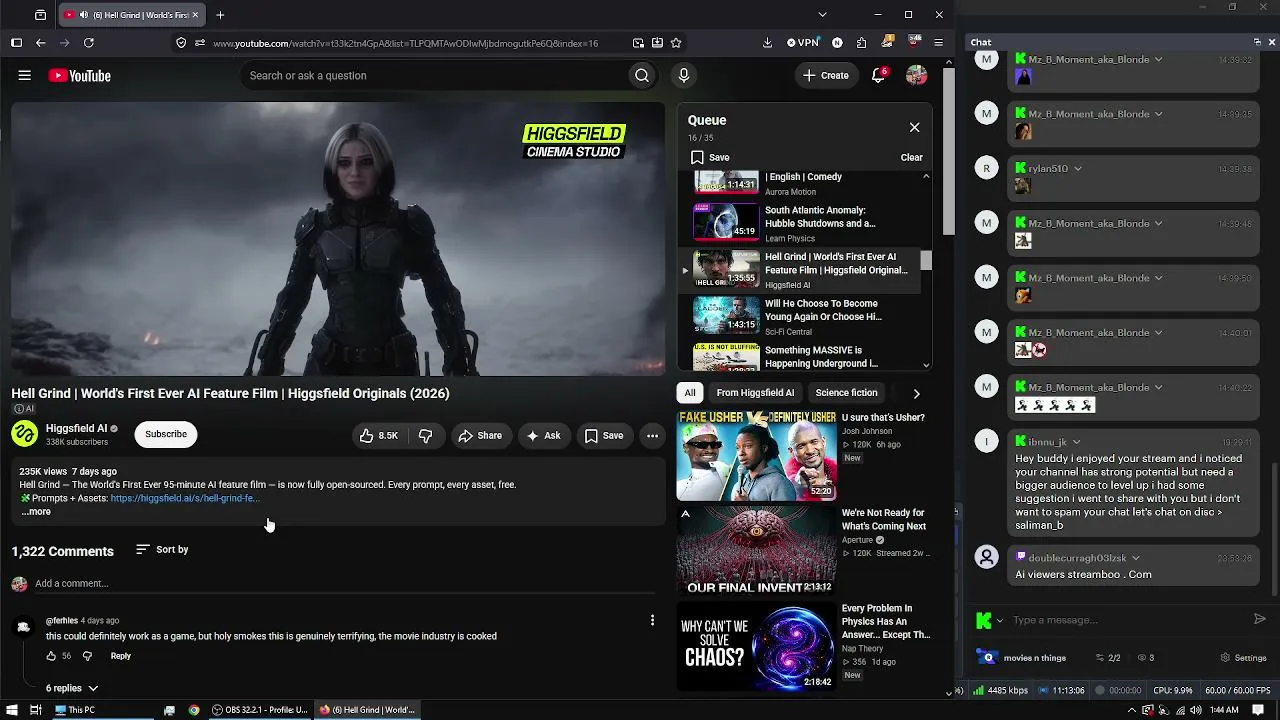The height and width of the screenshot is (720, 1280).
Task: Go to the YouTube home logo
Action: pos(79,76)
